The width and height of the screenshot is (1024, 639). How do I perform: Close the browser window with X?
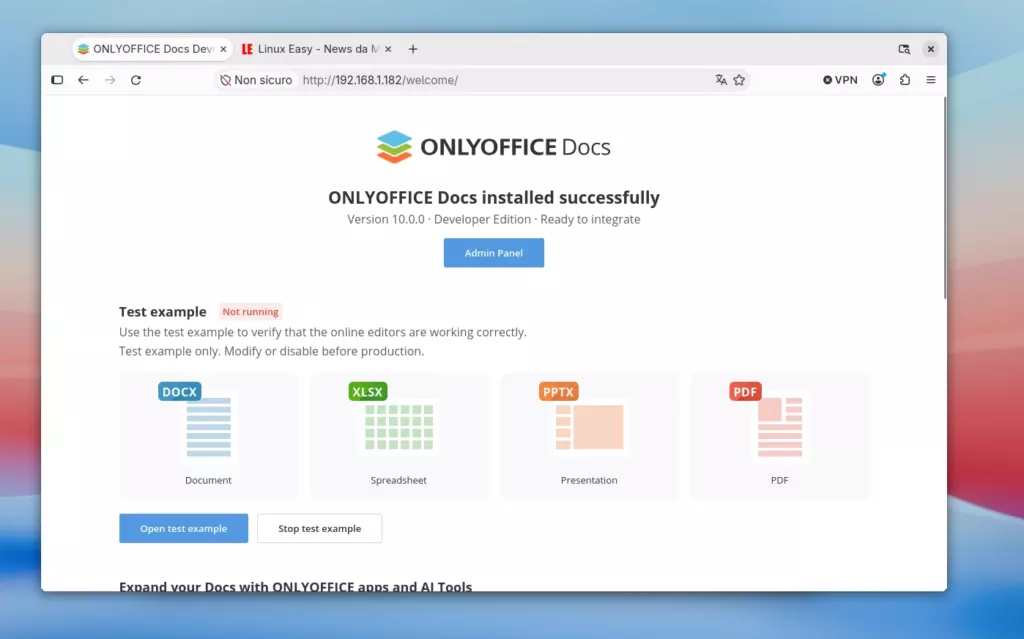pyautogui.click(x=931, y=49)
